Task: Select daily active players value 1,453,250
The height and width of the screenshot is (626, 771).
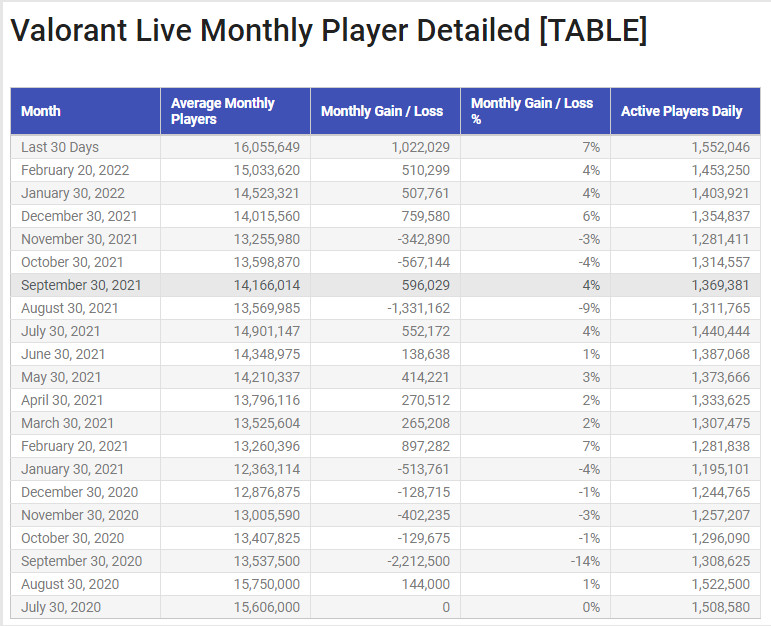Action: click(x=720, y=170)
